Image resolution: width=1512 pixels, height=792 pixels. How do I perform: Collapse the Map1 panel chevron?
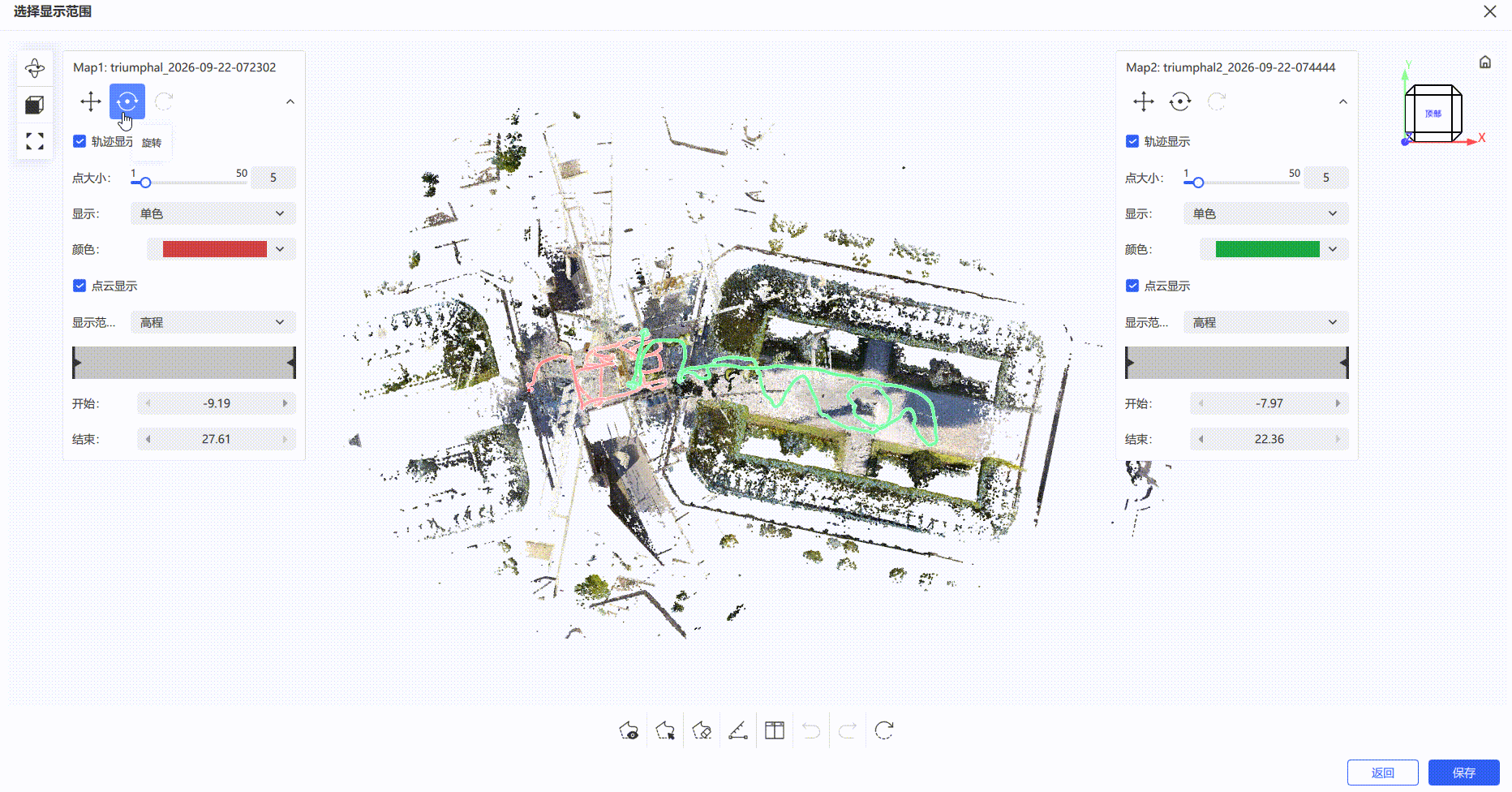point(290,101)
